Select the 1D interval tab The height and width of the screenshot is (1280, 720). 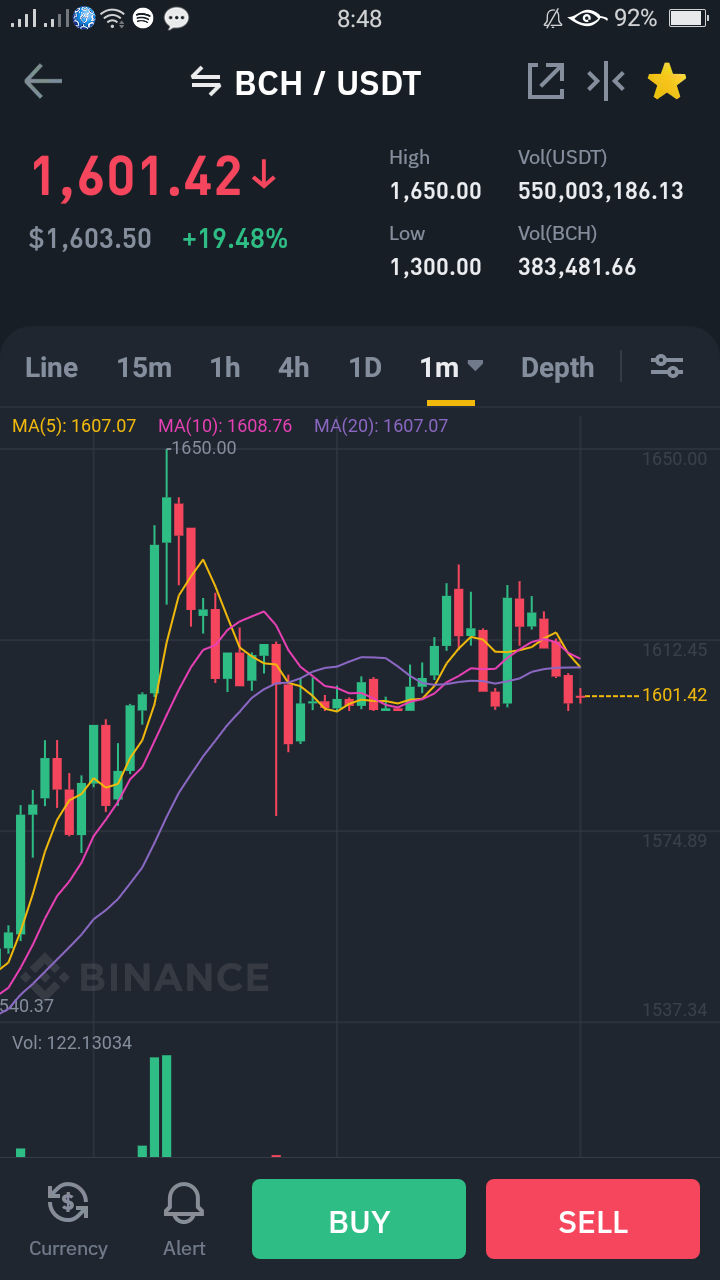[x=365, y=368]
